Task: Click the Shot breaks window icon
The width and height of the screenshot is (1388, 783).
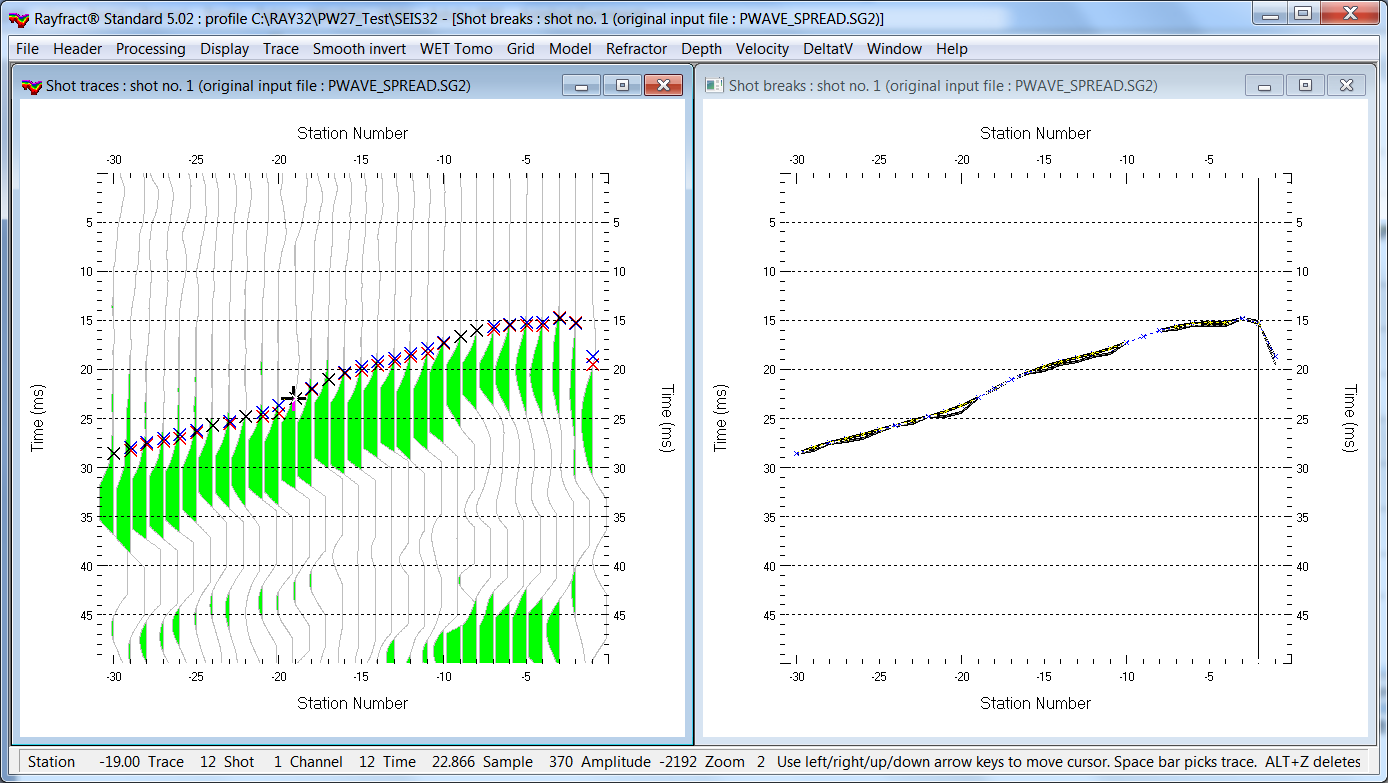Action: 714,86
